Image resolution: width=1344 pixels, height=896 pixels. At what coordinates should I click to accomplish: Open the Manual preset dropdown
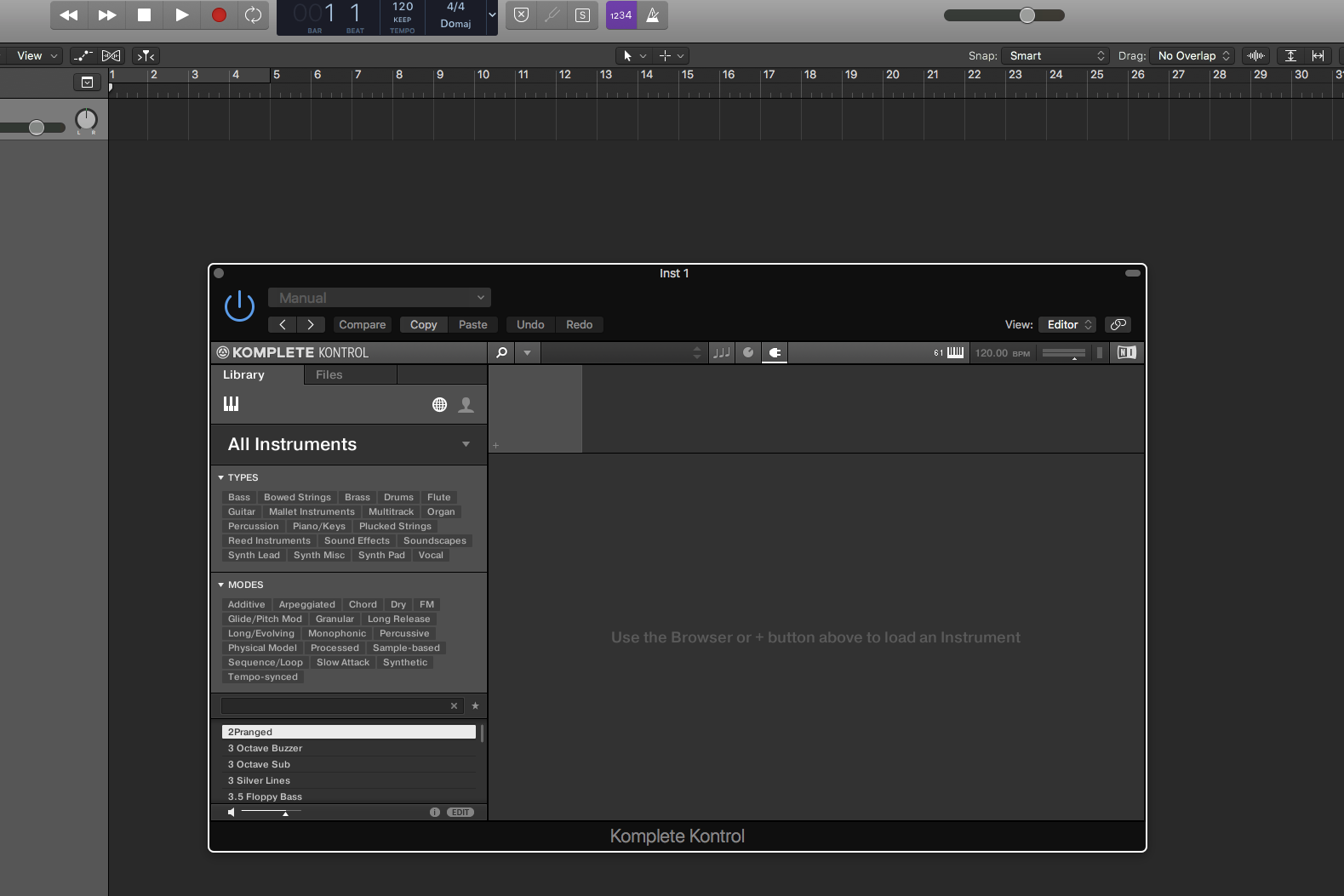click(x=380, y=298)
